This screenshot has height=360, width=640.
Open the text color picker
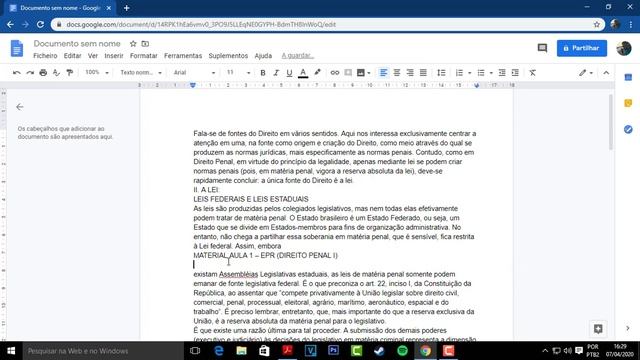(303, 73)
